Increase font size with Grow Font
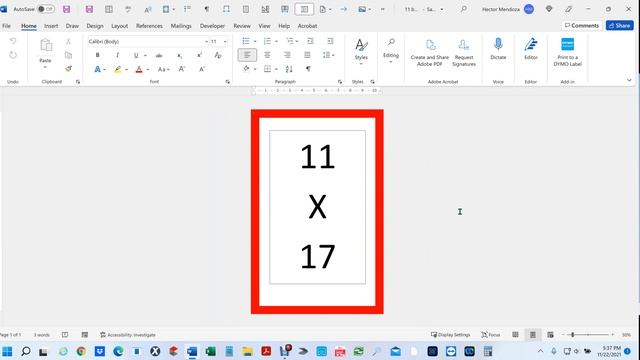 click(182, 69)
